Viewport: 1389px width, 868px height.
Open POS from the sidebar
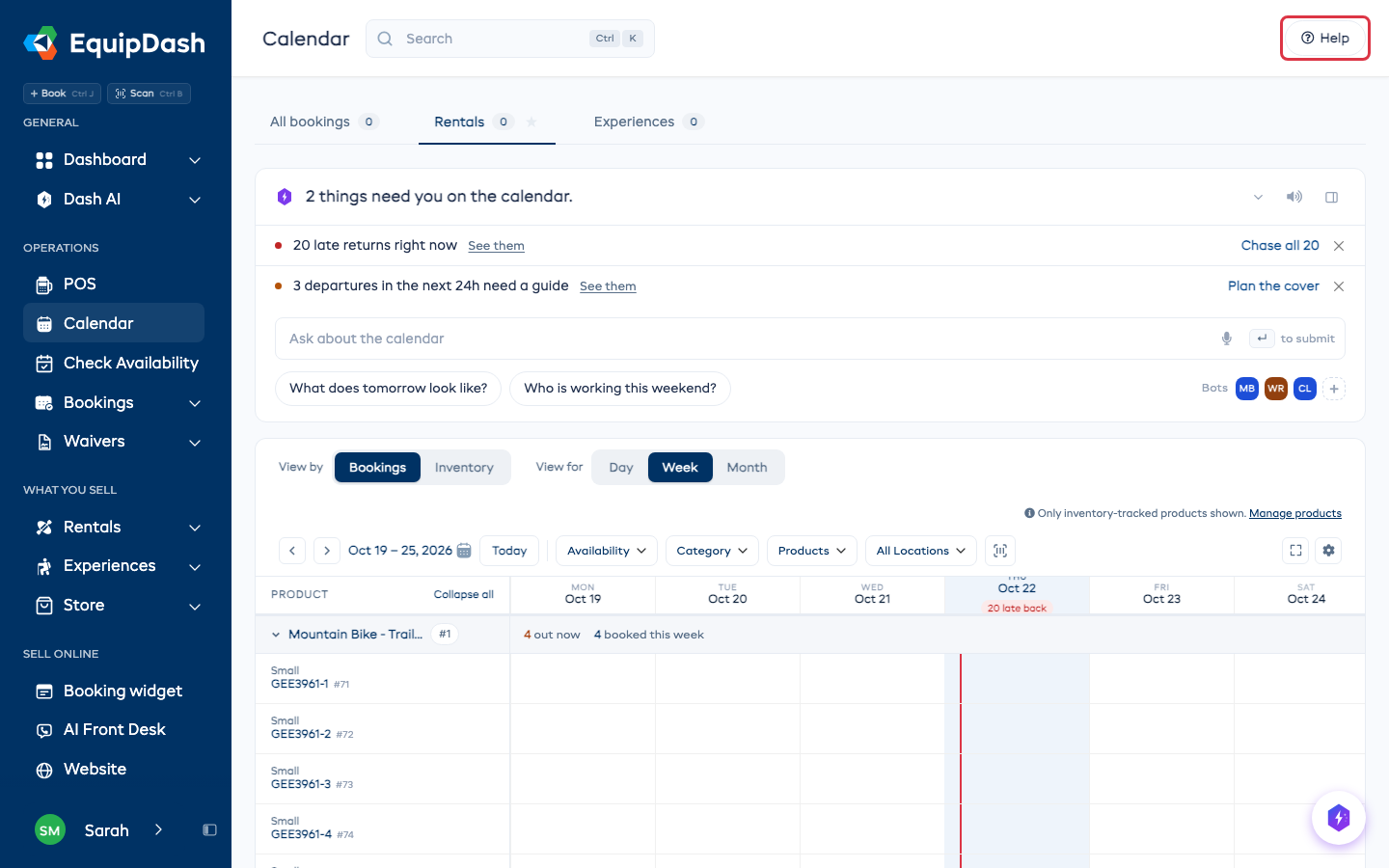(x=114, y=285)
